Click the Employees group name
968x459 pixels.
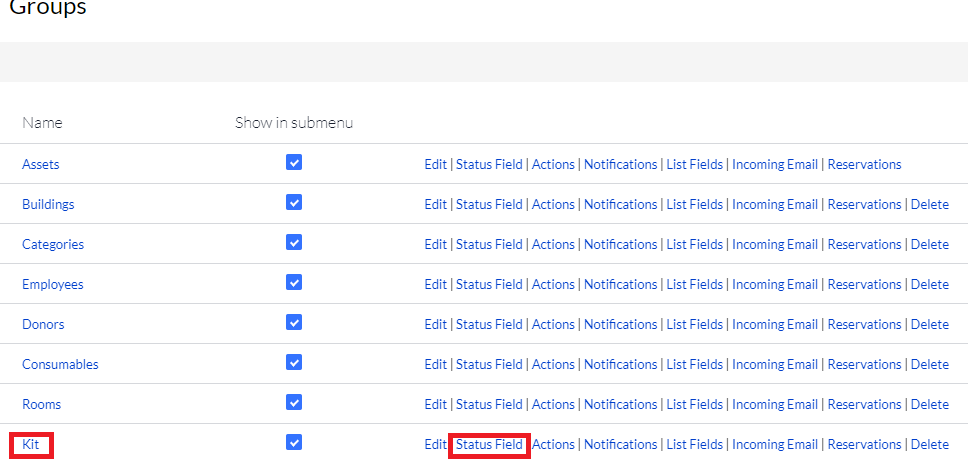[52, 285]
